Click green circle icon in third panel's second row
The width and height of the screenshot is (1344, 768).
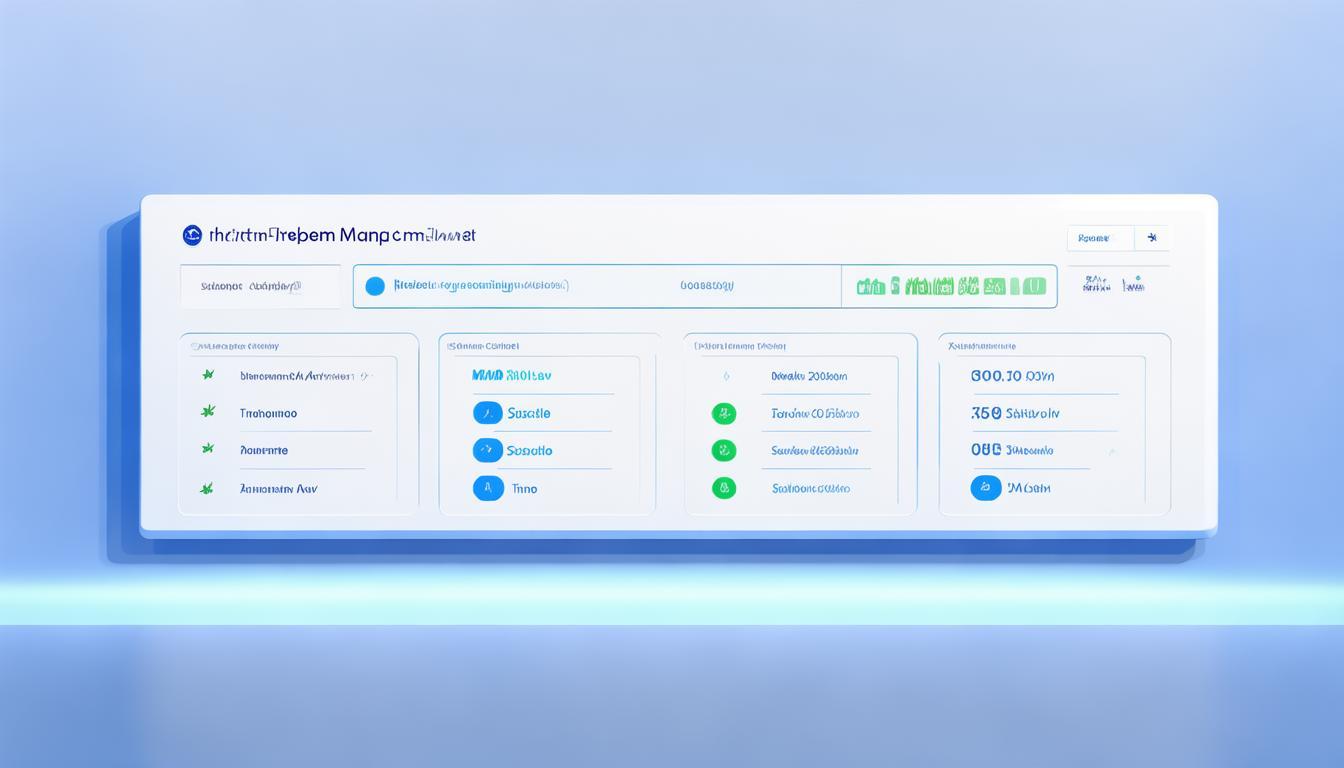(723, 413)
